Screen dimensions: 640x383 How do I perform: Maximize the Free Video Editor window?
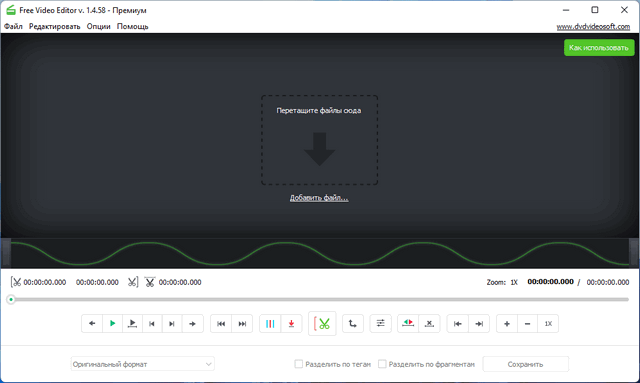pyautogui.click(x=595, y=10)
